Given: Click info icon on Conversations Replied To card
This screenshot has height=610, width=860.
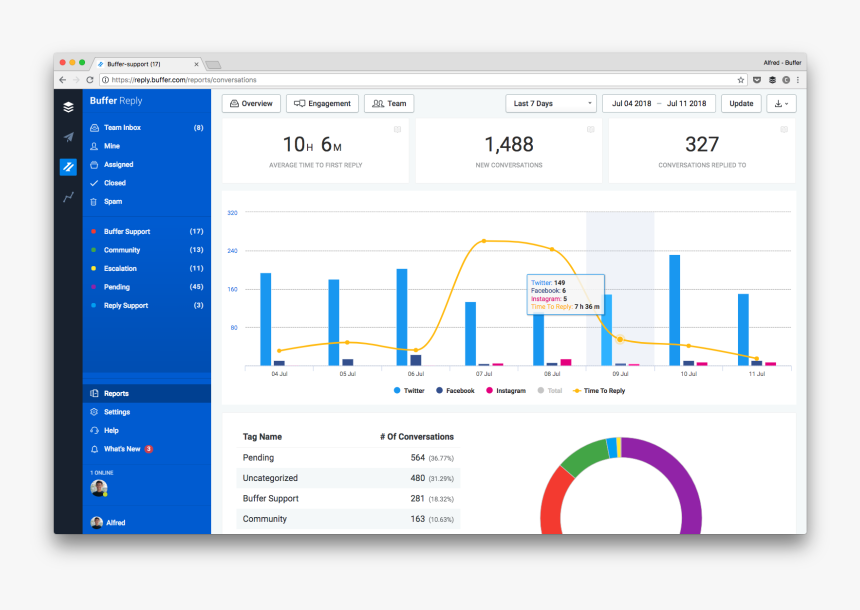Looking at the screenshot, I should [x=784, y=129].
